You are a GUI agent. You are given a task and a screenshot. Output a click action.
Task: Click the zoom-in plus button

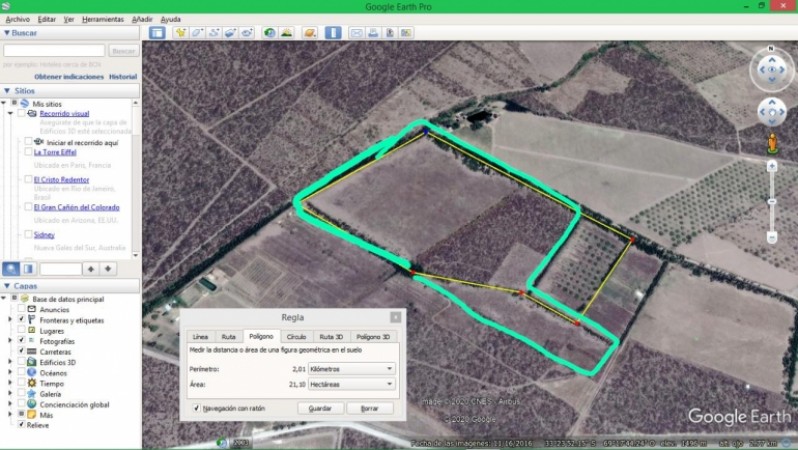tap(772, 166)
